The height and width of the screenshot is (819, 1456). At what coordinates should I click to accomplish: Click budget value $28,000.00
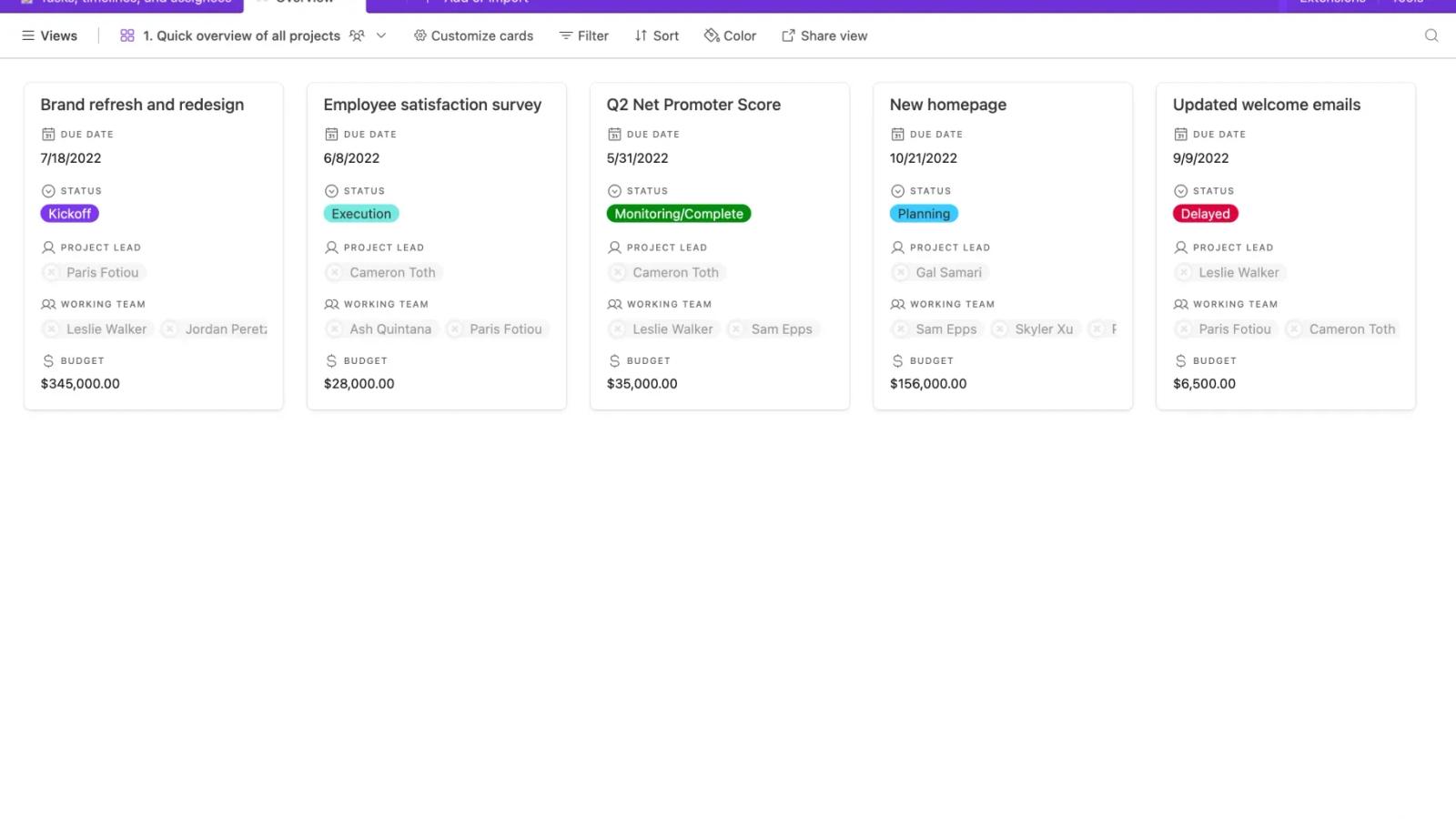tap(359, 383)
